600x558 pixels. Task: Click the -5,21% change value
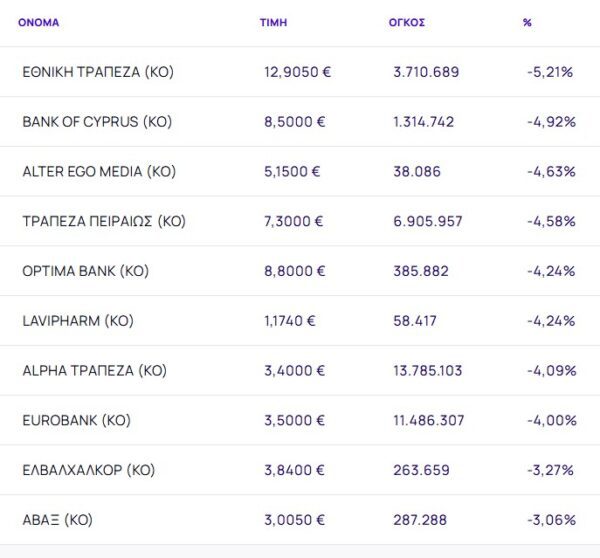point(550,72)
